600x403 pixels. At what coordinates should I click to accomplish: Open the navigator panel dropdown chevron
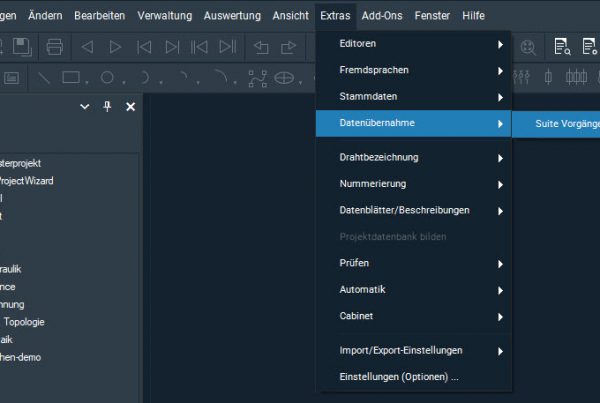coord(85,106)
